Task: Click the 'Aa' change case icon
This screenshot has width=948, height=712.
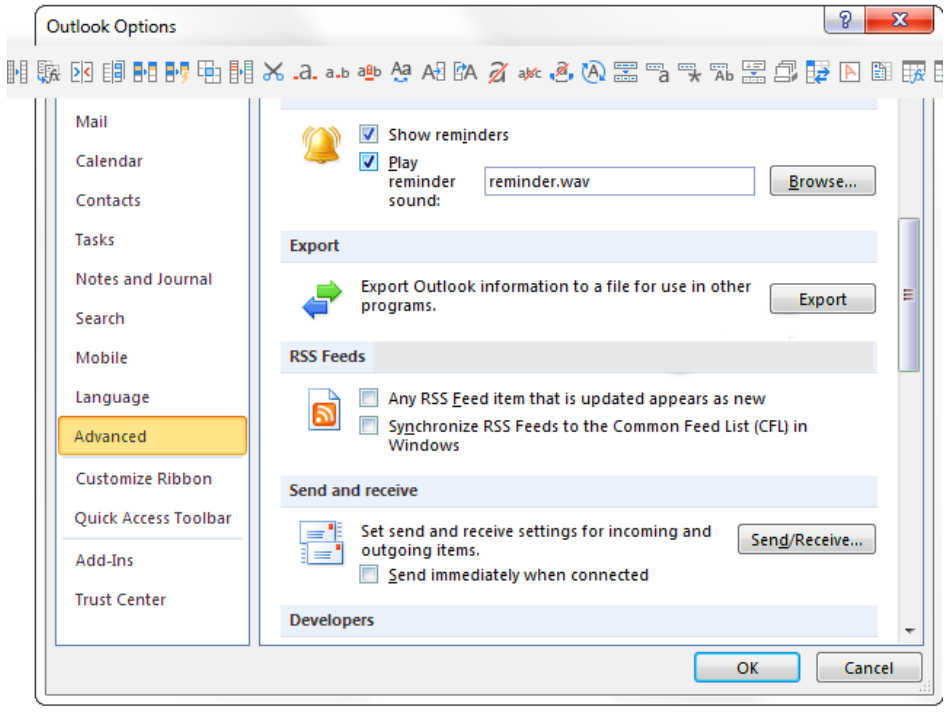Action: [401, 72]
